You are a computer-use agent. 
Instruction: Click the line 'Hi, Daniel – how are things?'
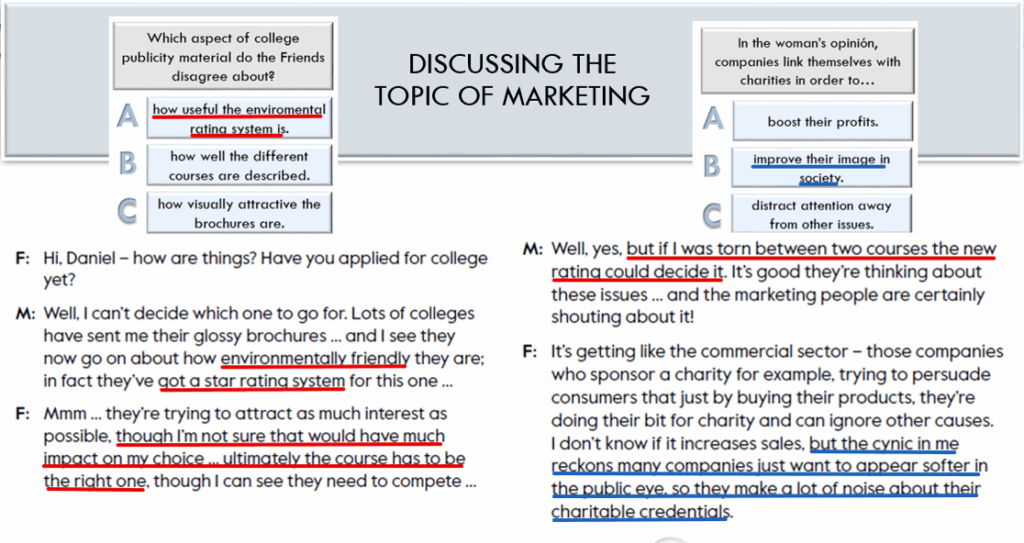pyautogui.click(x=150, y=258)
